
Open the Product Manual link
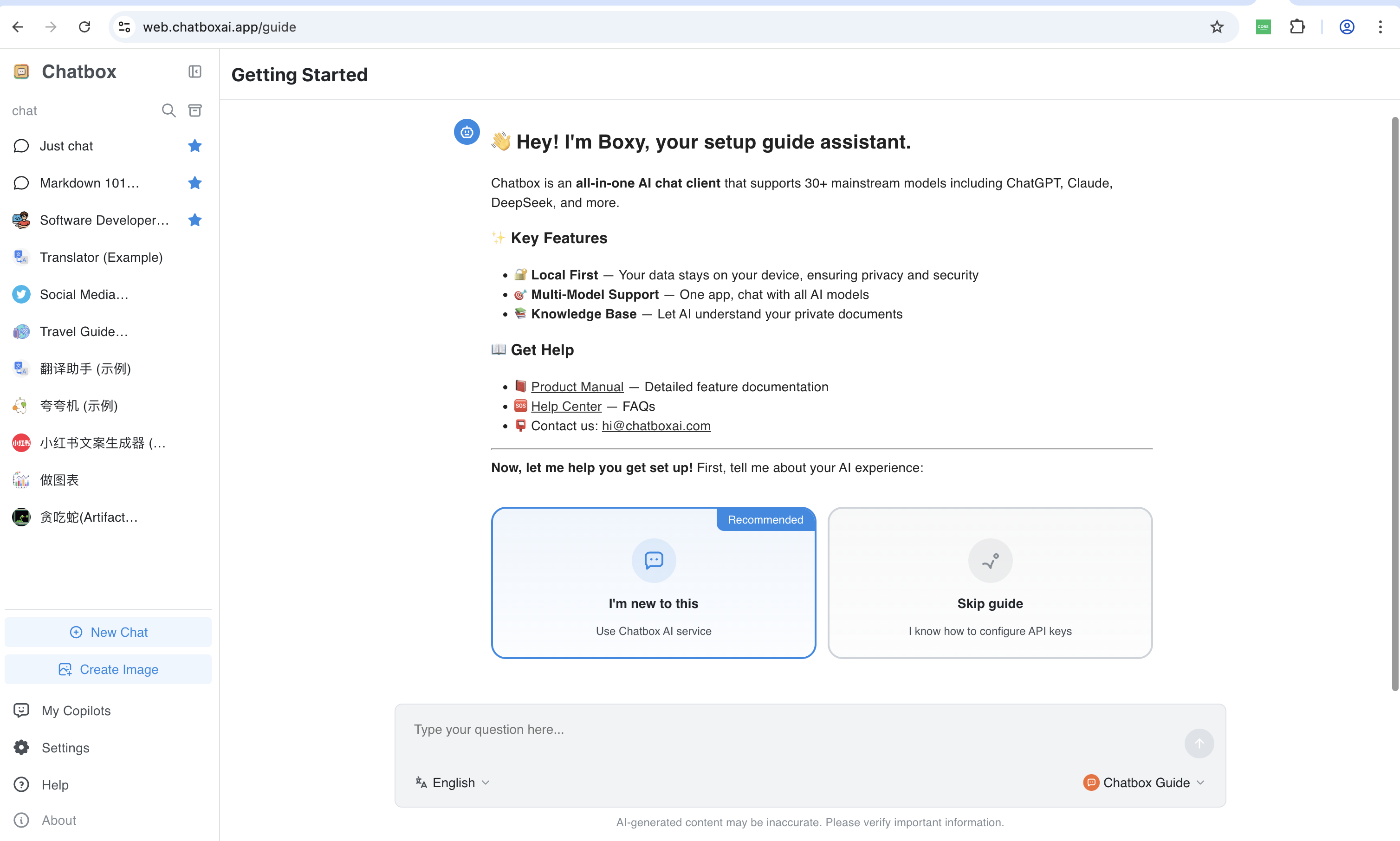click(577, 387)
